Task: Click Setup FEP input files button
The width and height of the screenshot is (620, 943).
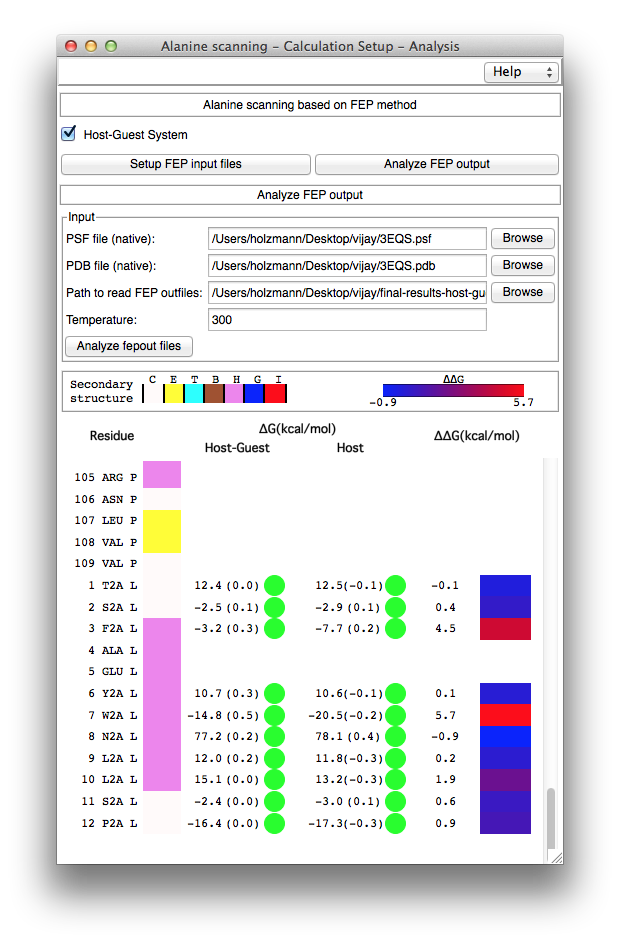Action: coord(186,164)
